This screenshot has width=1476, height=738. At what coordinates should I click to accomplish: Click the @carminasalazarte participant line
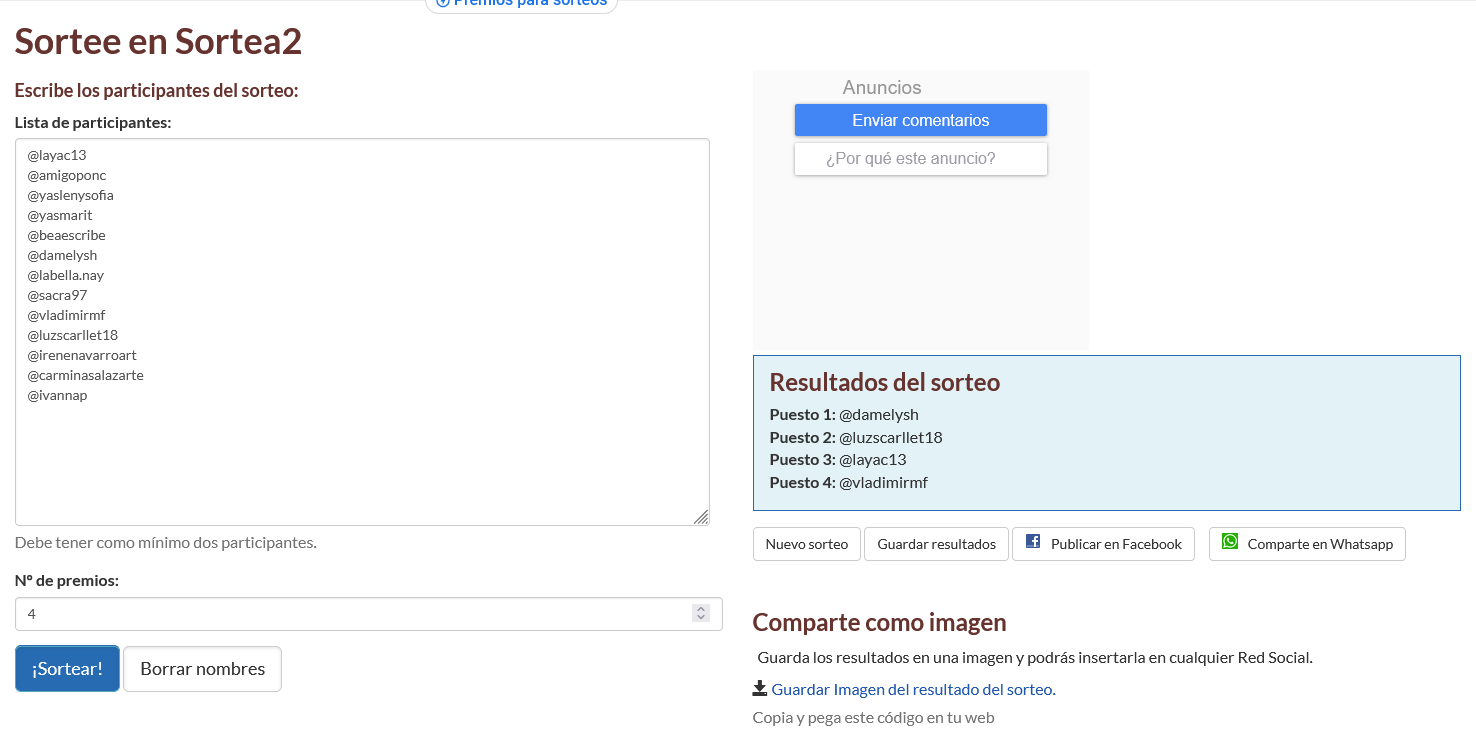(x=85, y=375)
